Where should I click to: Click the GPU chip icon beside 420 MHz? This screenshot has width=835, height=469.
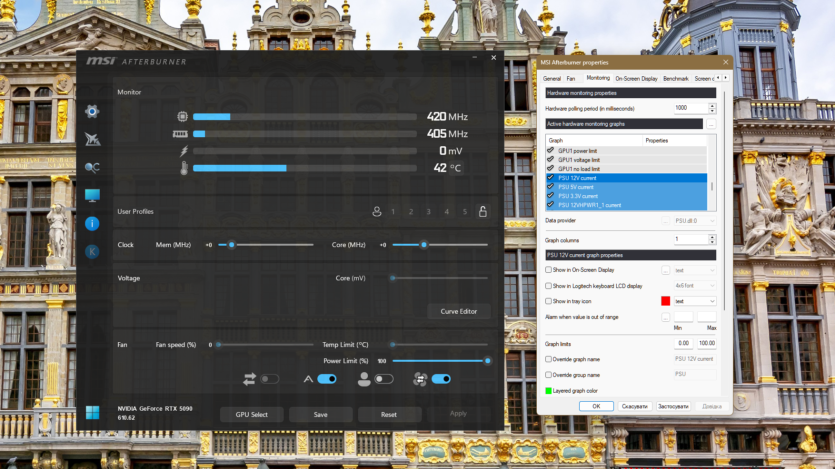(x=183, y=117)
